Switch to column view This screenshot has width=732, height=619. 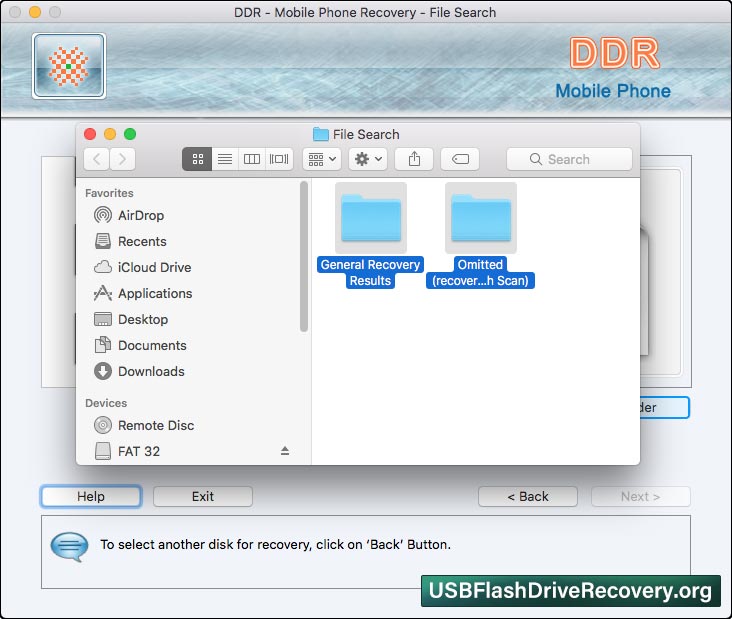point(252,159)
